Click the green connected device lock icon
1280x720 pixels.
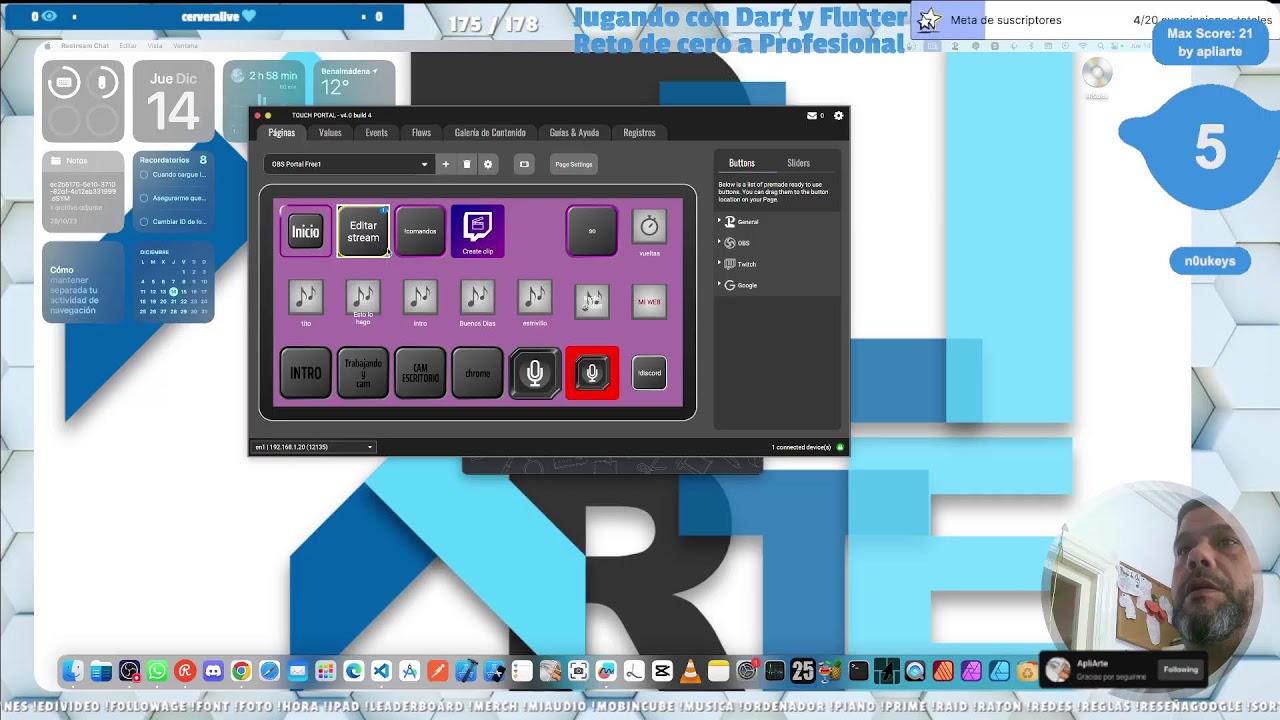coord(840,447)
